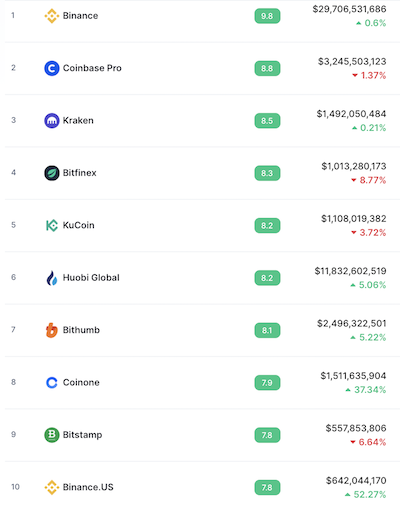Open the Binance exchange name link
400x510 pixels.
(80, 16)
